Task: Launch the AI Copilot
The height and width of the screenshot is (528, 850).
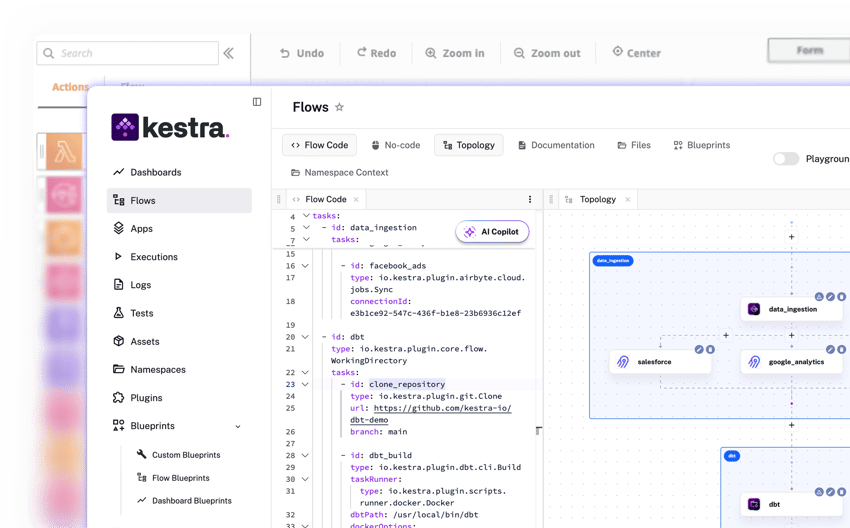Action: point(492,232)
